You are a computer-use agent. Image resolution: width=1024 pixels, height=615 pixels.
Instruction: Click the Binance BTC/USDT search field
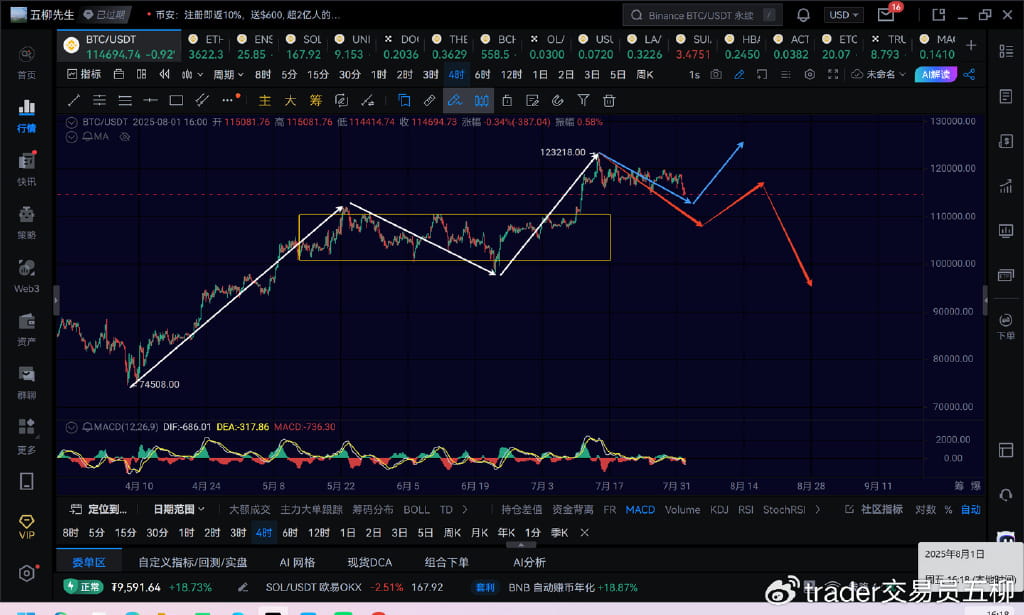tap(702, 15)
